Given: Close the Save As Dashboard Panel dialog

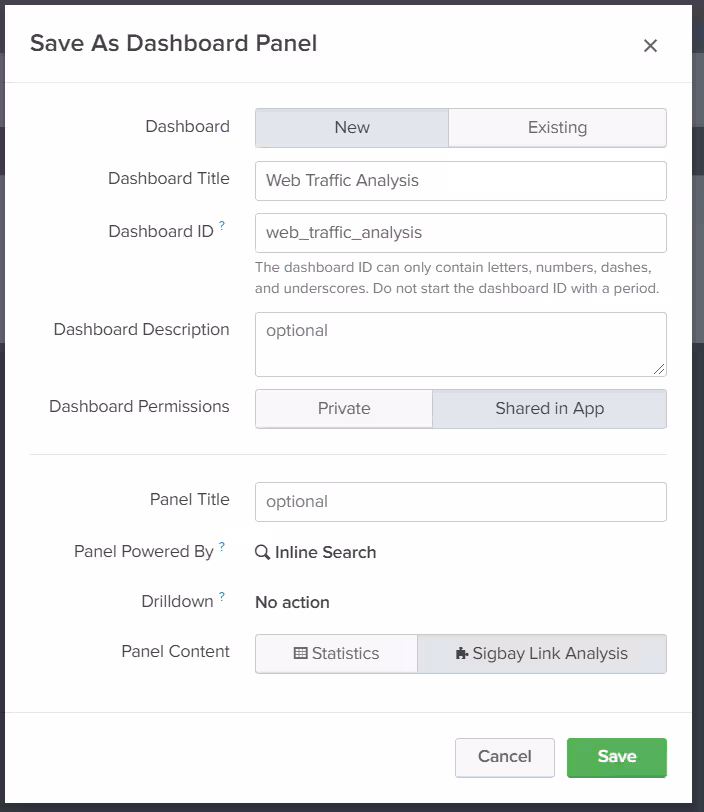Looking at the screenshot, I should coord(650,46).
